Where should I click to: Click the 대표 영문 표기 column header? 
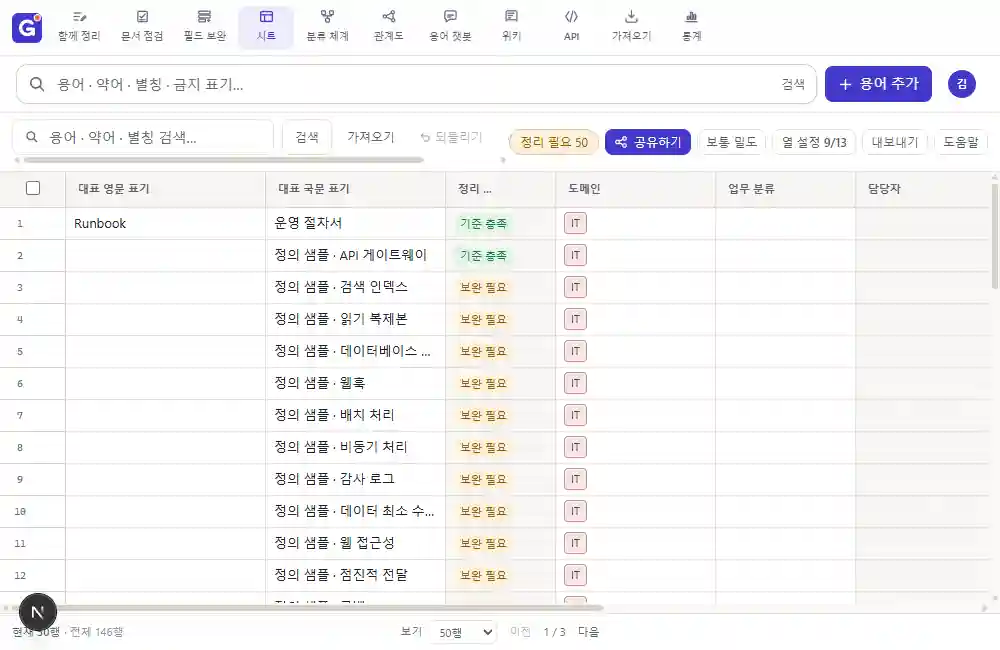coord(165,189)
